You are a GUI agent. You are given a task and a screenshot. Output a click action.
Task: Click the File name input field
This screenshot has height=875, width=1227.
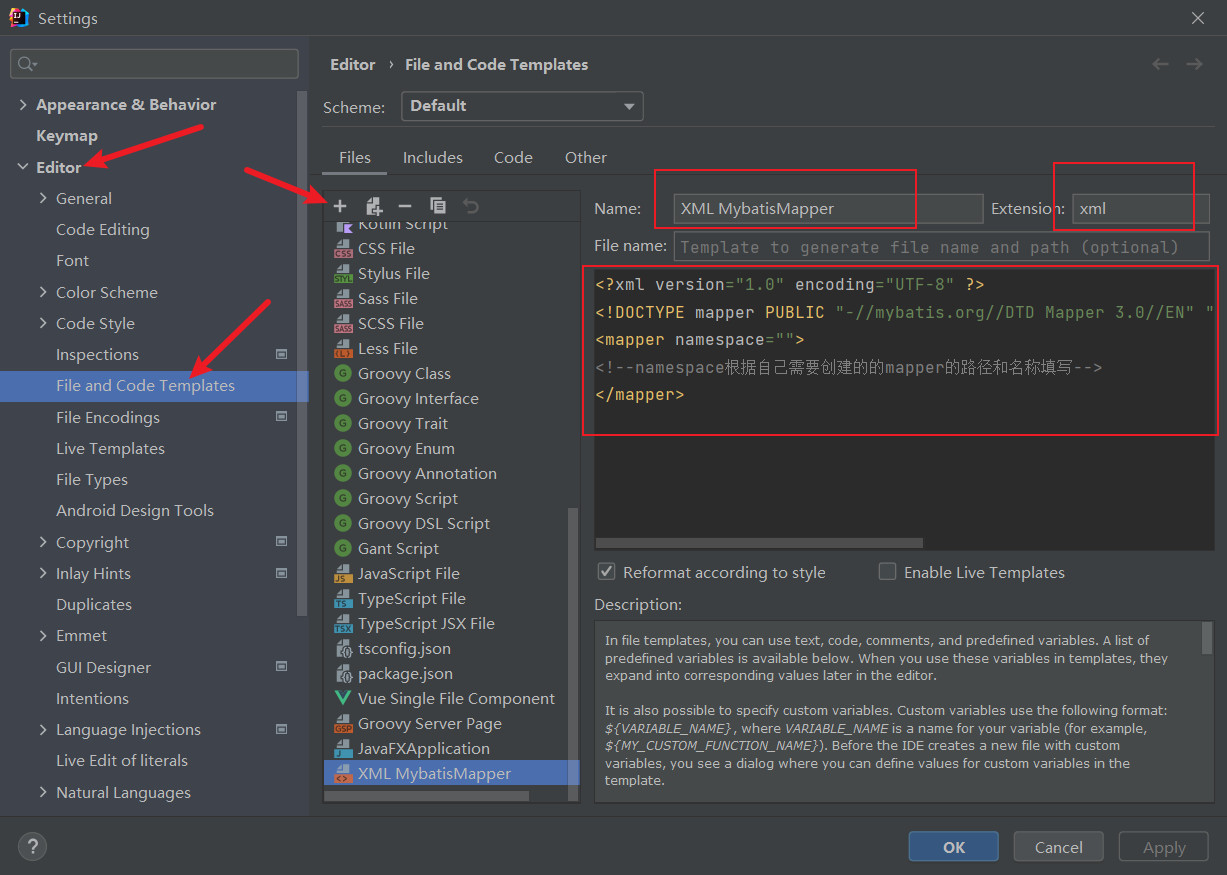942,247
